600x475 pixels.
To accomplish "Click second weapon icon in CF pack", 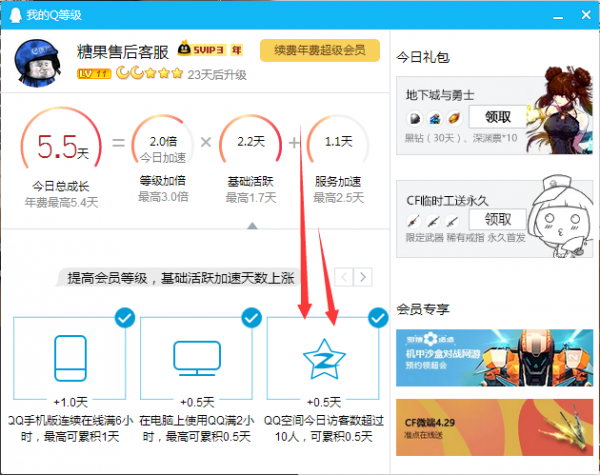I will [x=433, y=221].
